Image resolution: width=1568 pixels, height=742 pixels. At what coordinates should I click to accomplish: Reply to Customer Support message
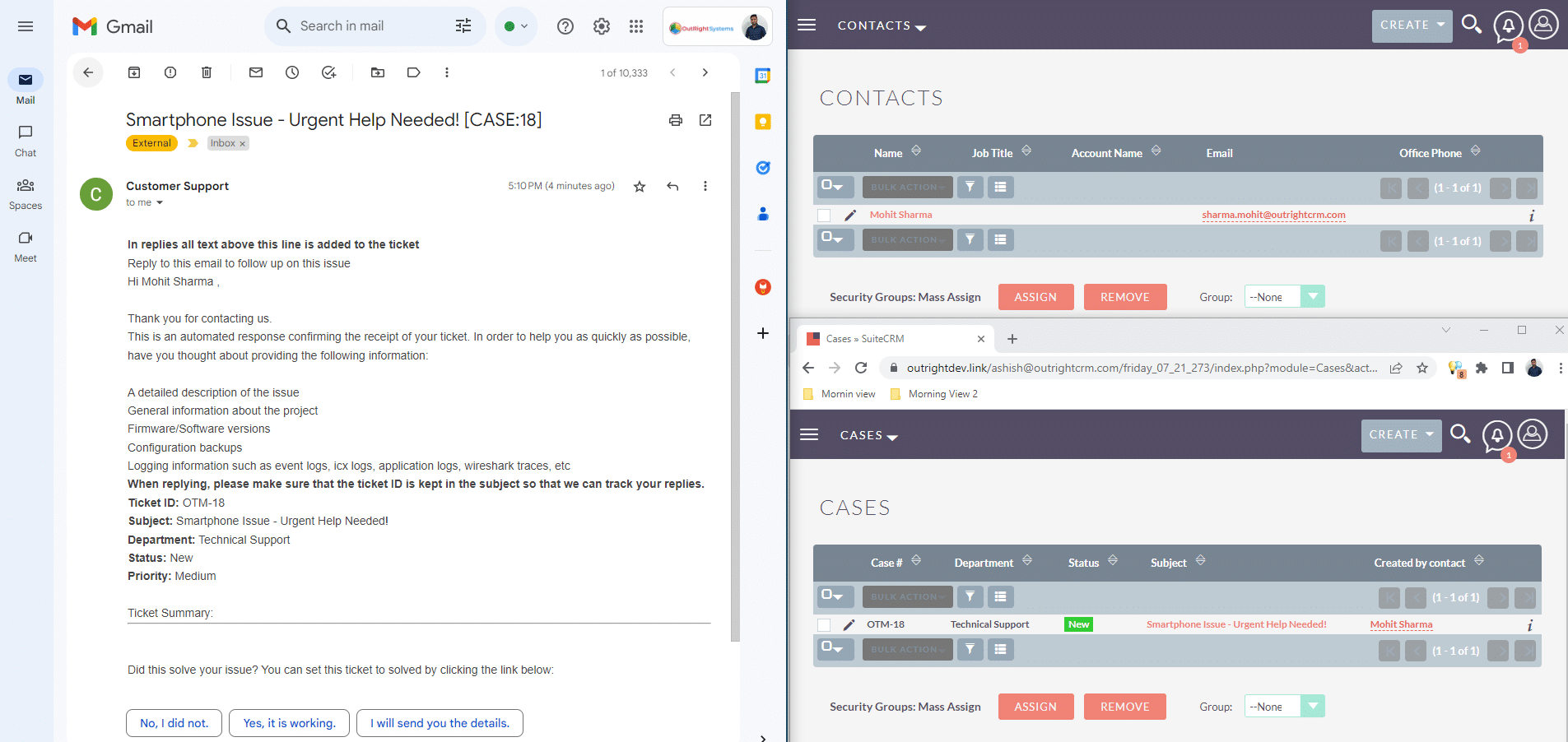coord(672,187)
